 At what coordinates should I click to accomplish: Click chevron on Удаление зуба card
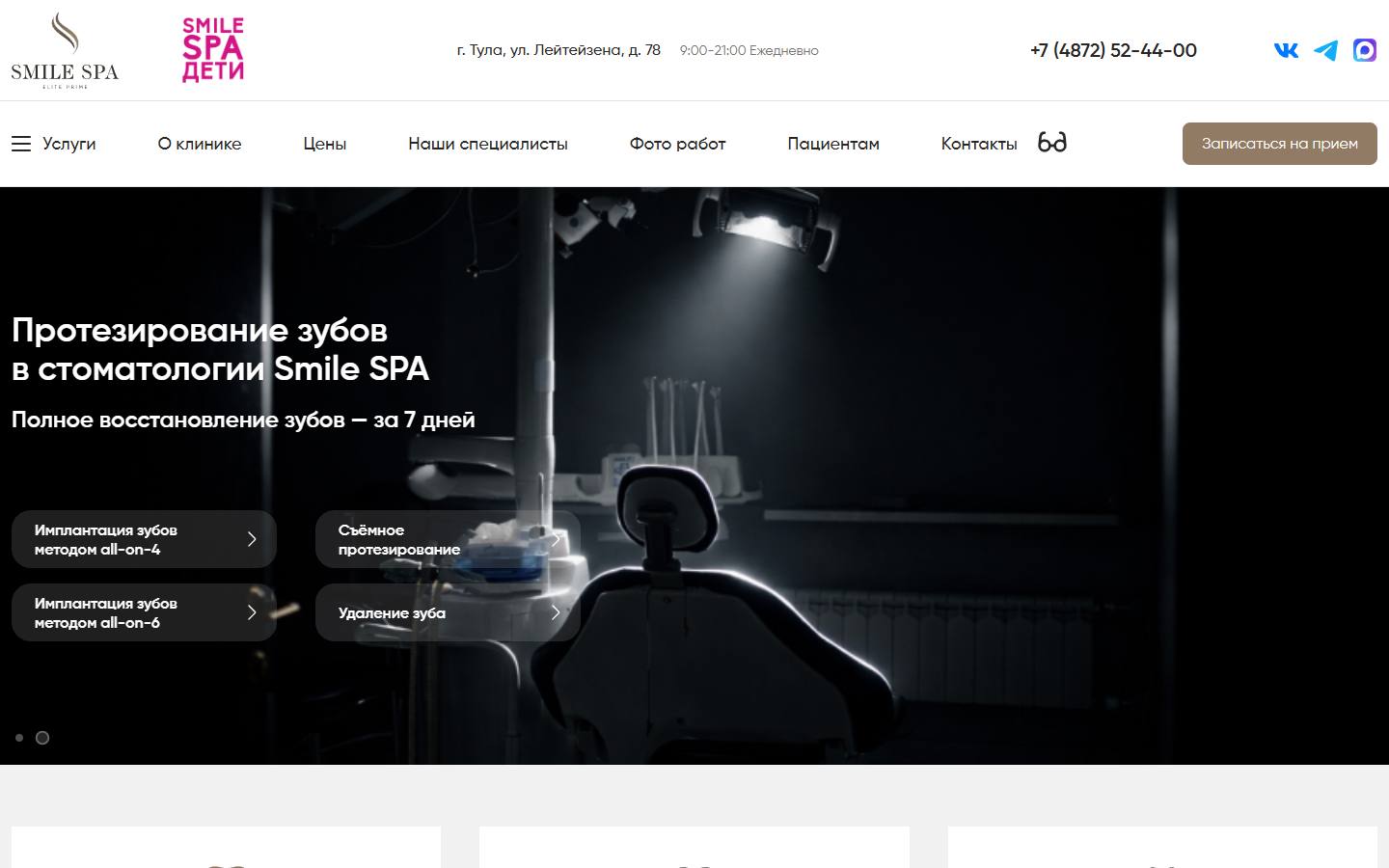[x=556, y=612]
